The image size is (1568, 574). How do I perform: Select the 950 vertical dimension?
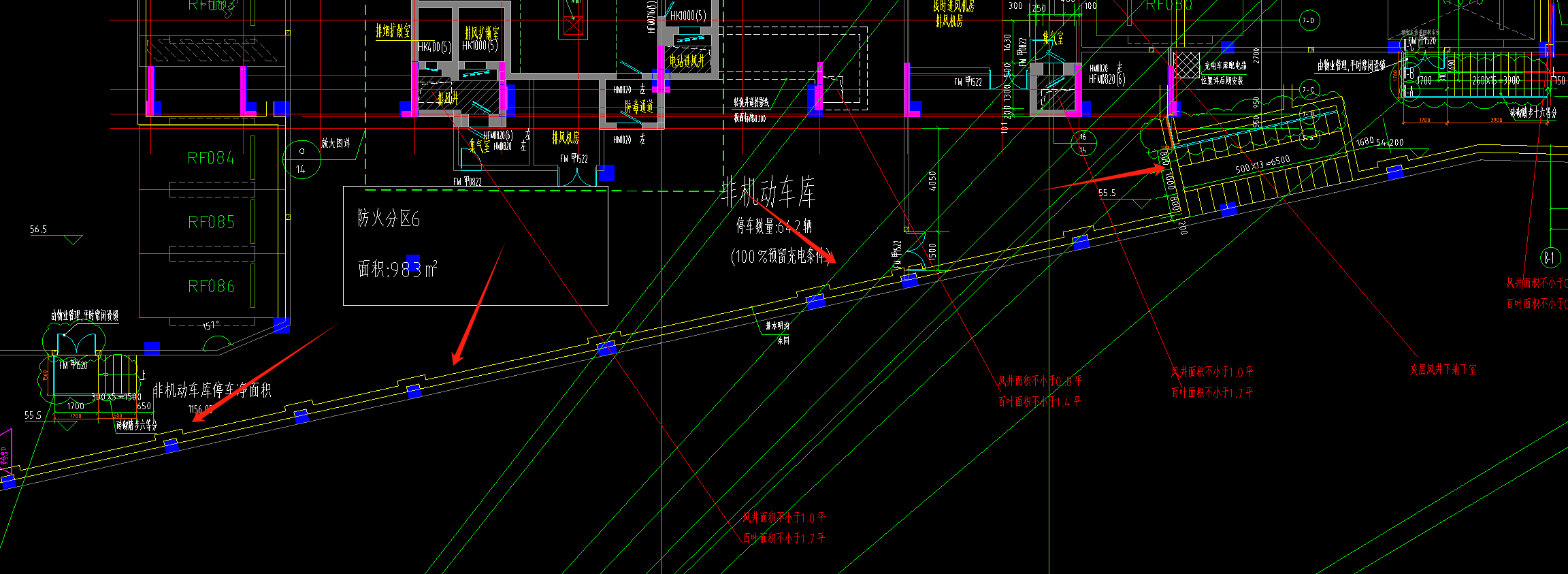tap(1256, 103)
